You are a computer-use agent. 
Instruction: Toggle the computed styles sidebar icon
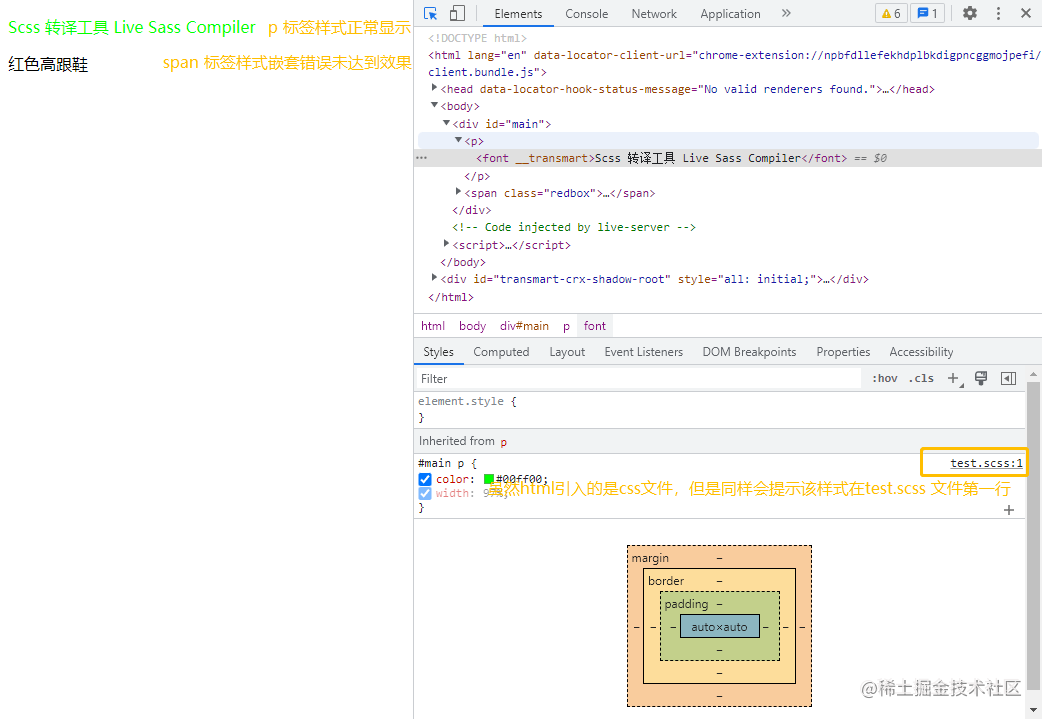click(1008, 378)
